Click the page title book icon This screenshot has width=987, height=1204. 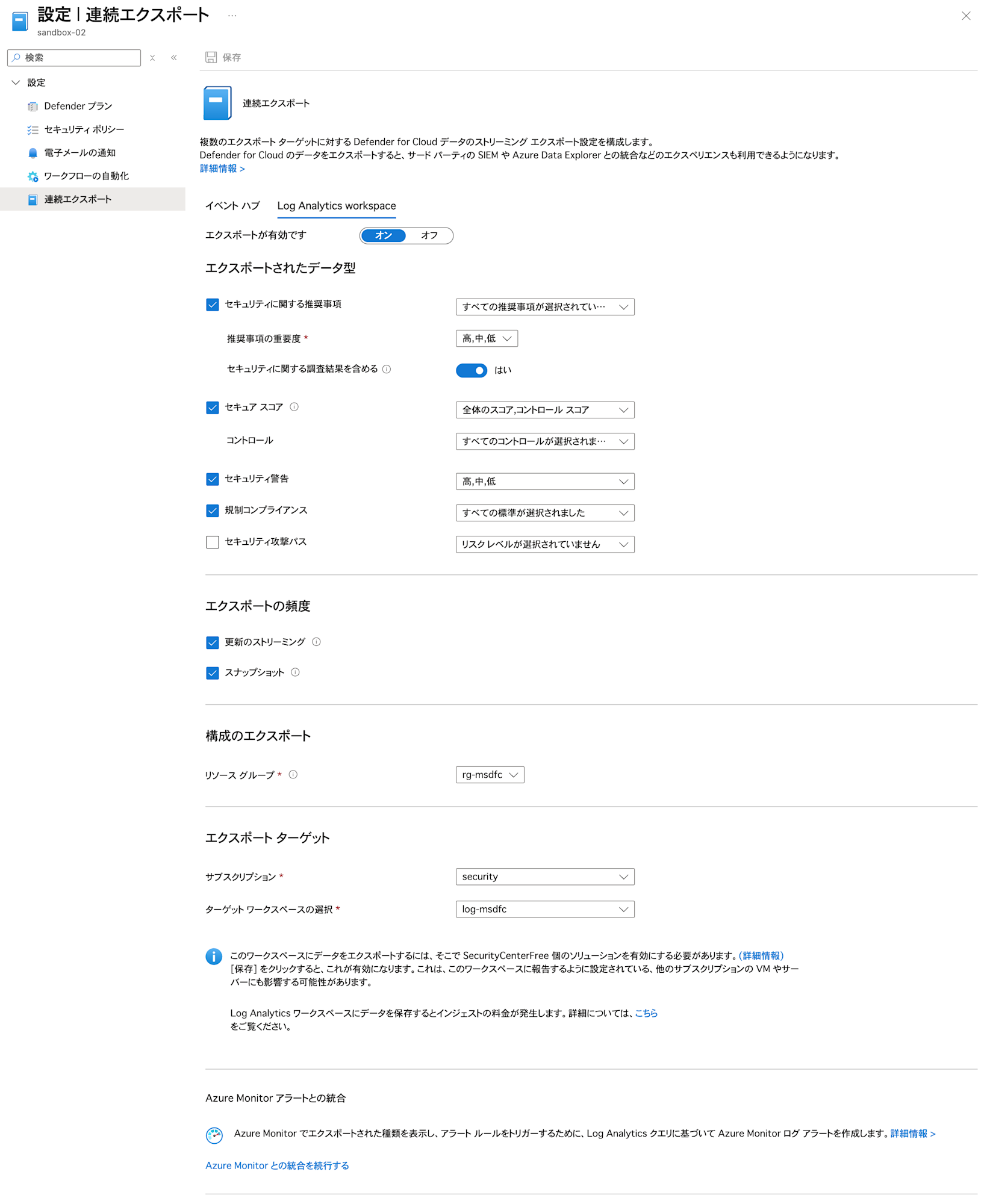20,22
